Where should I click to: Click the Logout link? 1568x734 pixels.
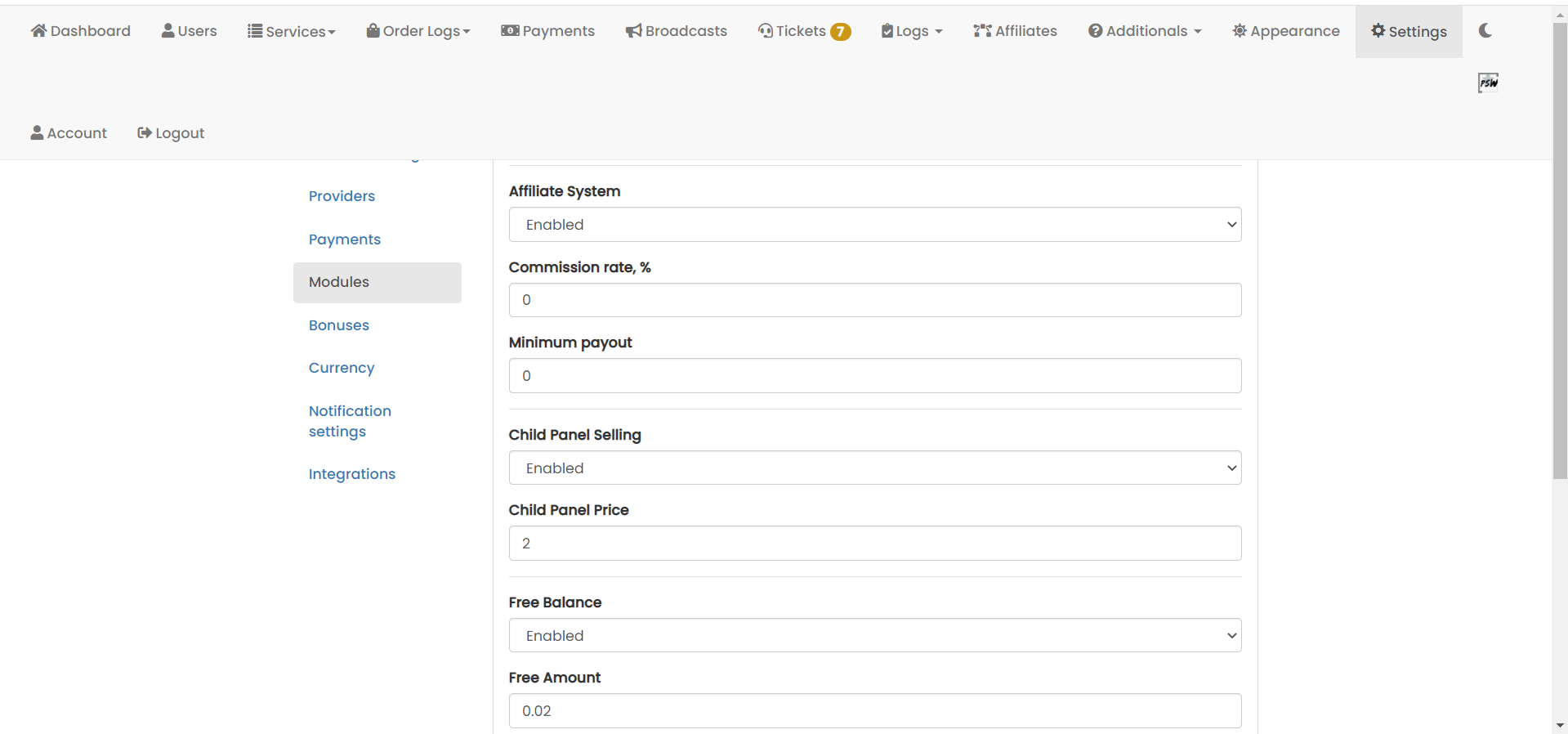171,133
